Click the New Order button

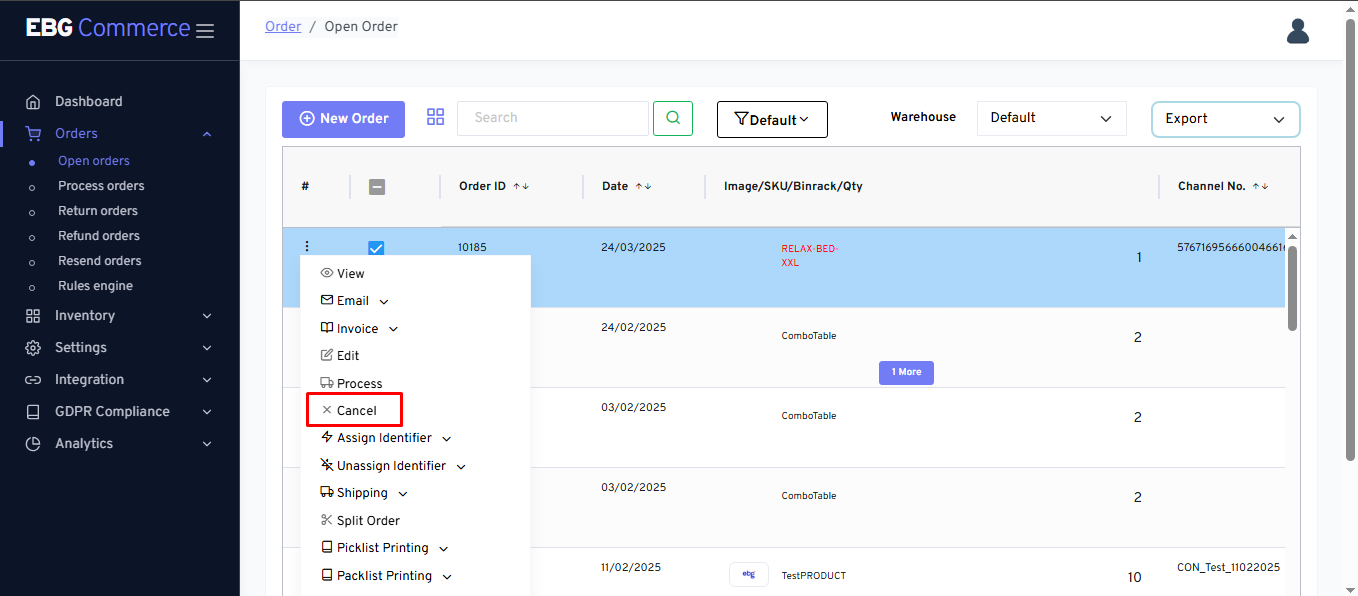tap(343, 119)
